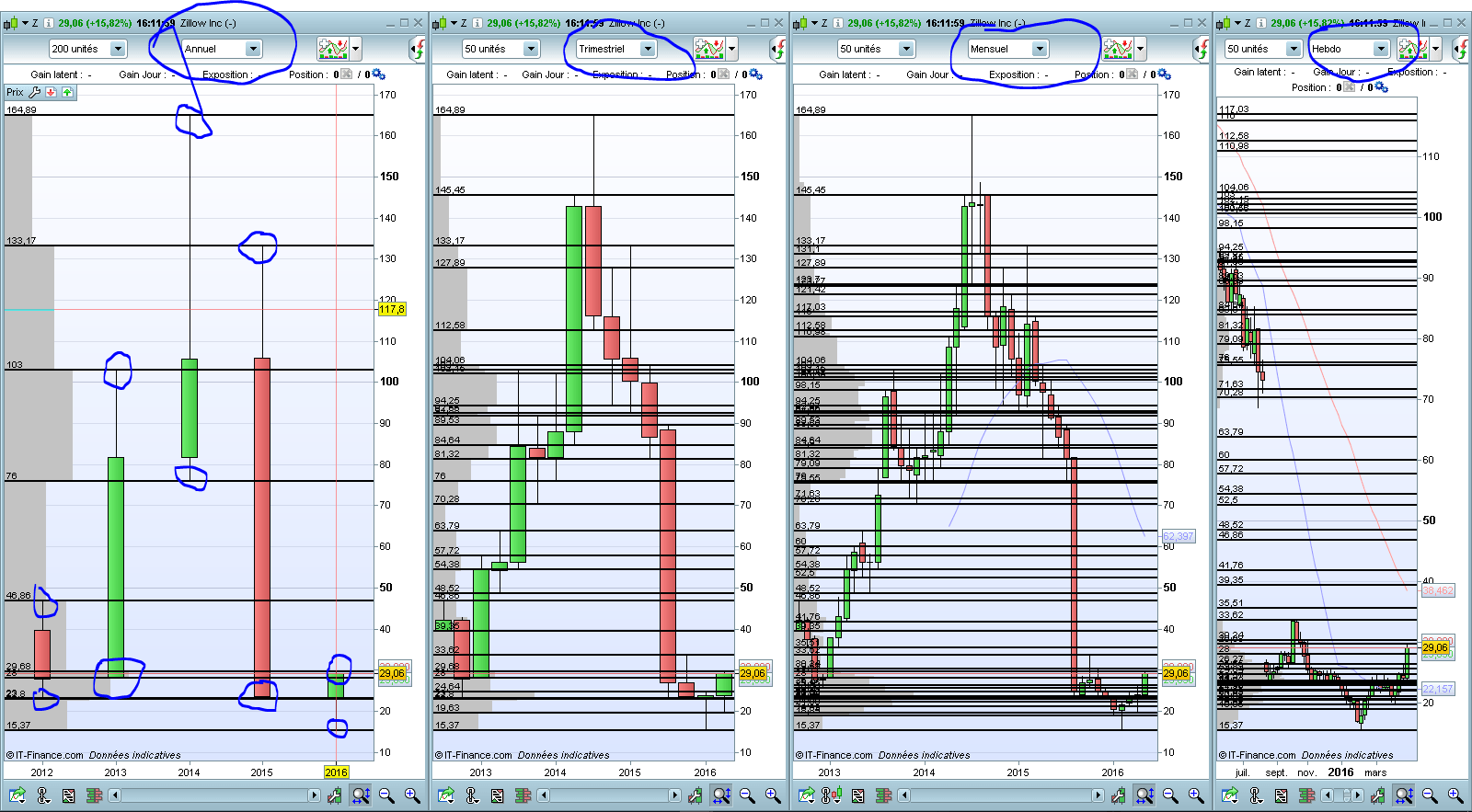The height and width of the screenshot is (812, 1472).
Task: Click the chain link icon in Mensuel chart
Action: tap(834, 795)
